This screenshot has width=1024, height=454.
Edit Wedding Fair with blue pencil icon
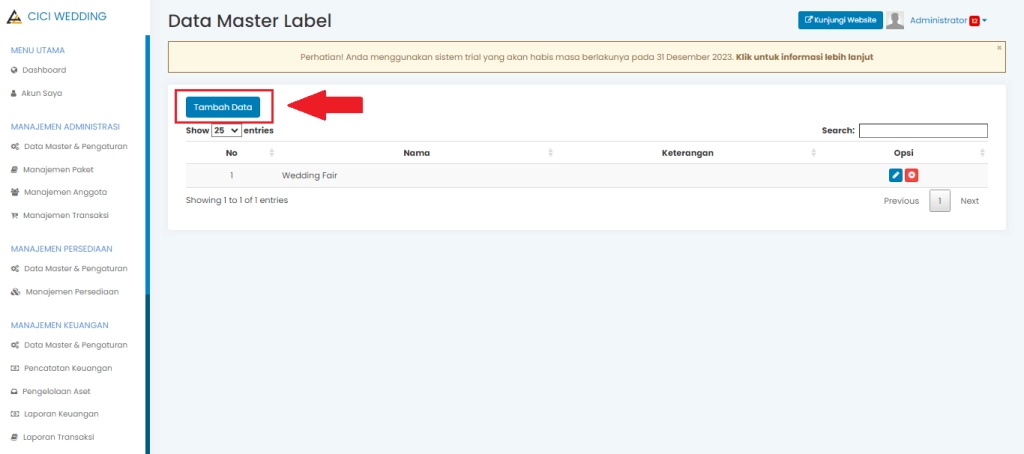(x=895, y=175)
